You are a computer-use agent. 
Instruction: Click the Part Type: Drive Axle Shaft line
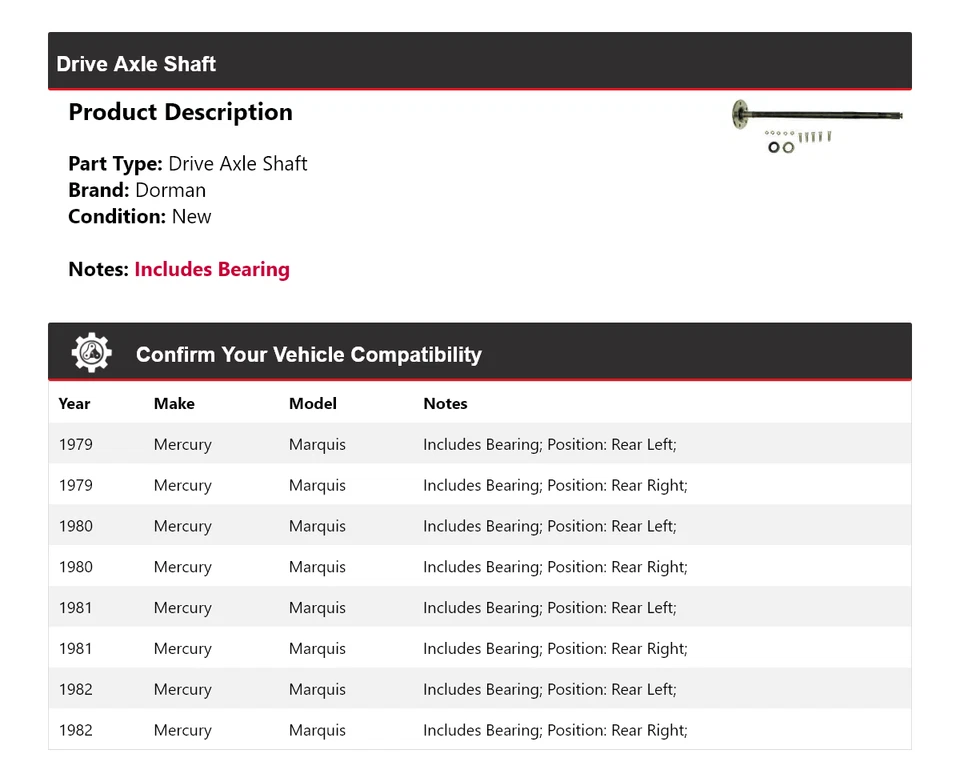coord(188,164)
